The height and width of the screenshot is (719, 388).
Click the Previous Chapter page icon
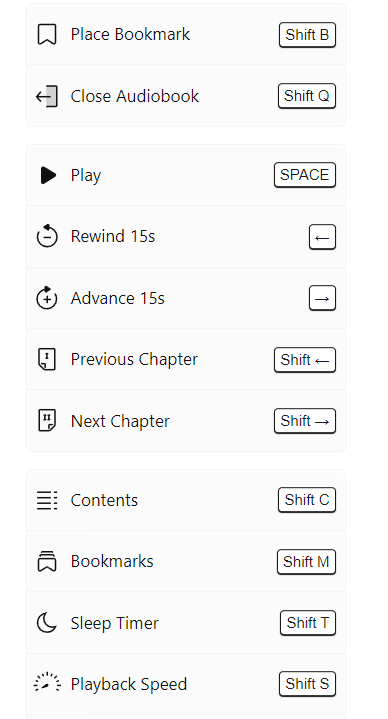click(47, 360)
